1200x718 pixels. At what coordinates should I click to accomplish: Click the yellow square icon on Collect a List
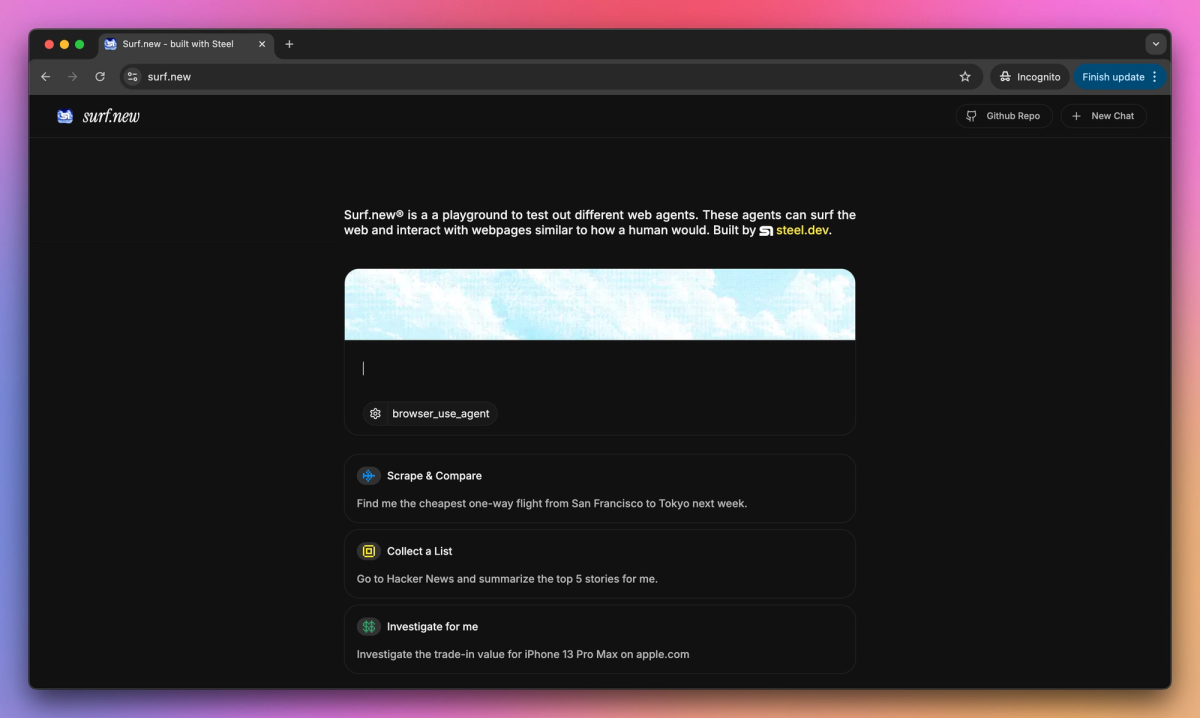pyautogui.click(x=369, y=551)
